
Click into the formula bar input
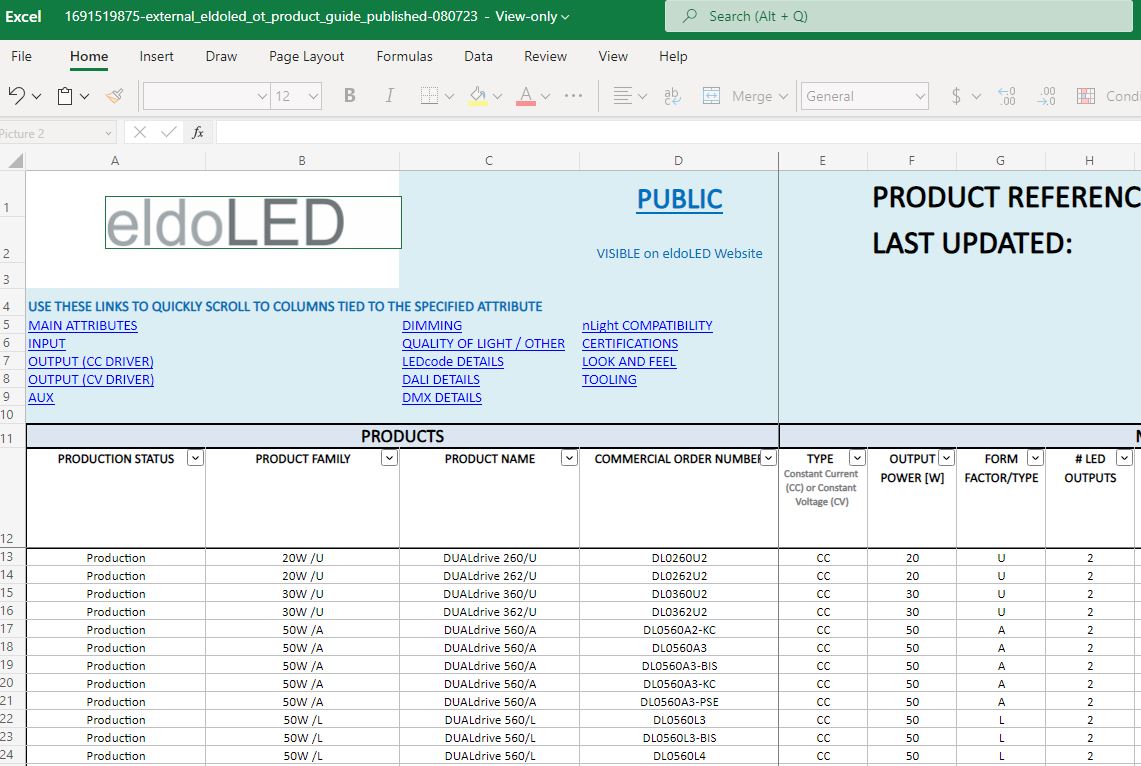(678, 132)
